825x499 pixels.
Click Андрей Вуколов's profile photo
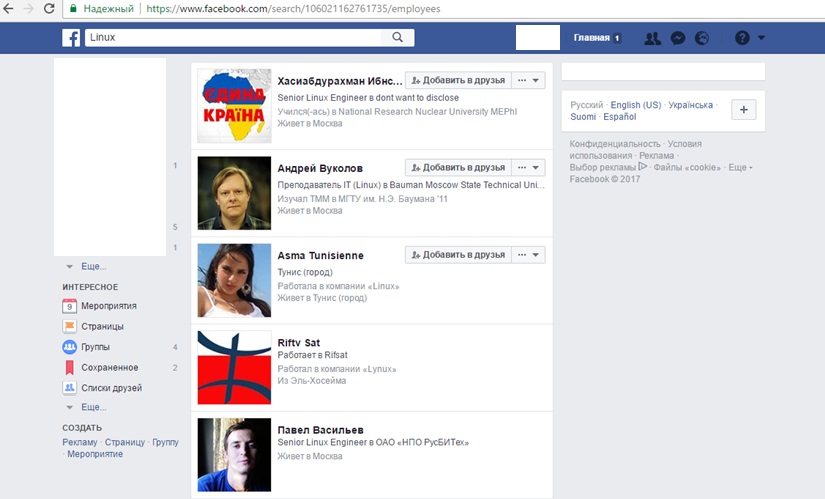pyautogui.click(x=234, y=193)
